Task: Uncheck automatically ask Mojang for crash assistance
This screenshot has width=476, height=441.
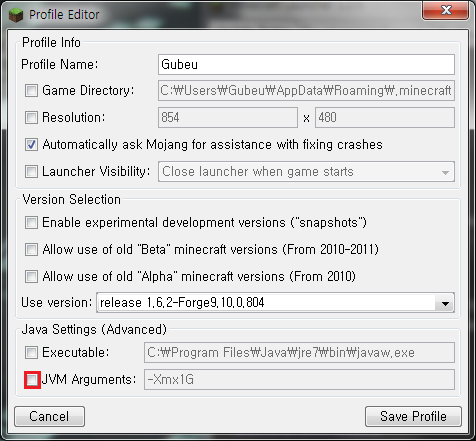Action: click(31, 145)
